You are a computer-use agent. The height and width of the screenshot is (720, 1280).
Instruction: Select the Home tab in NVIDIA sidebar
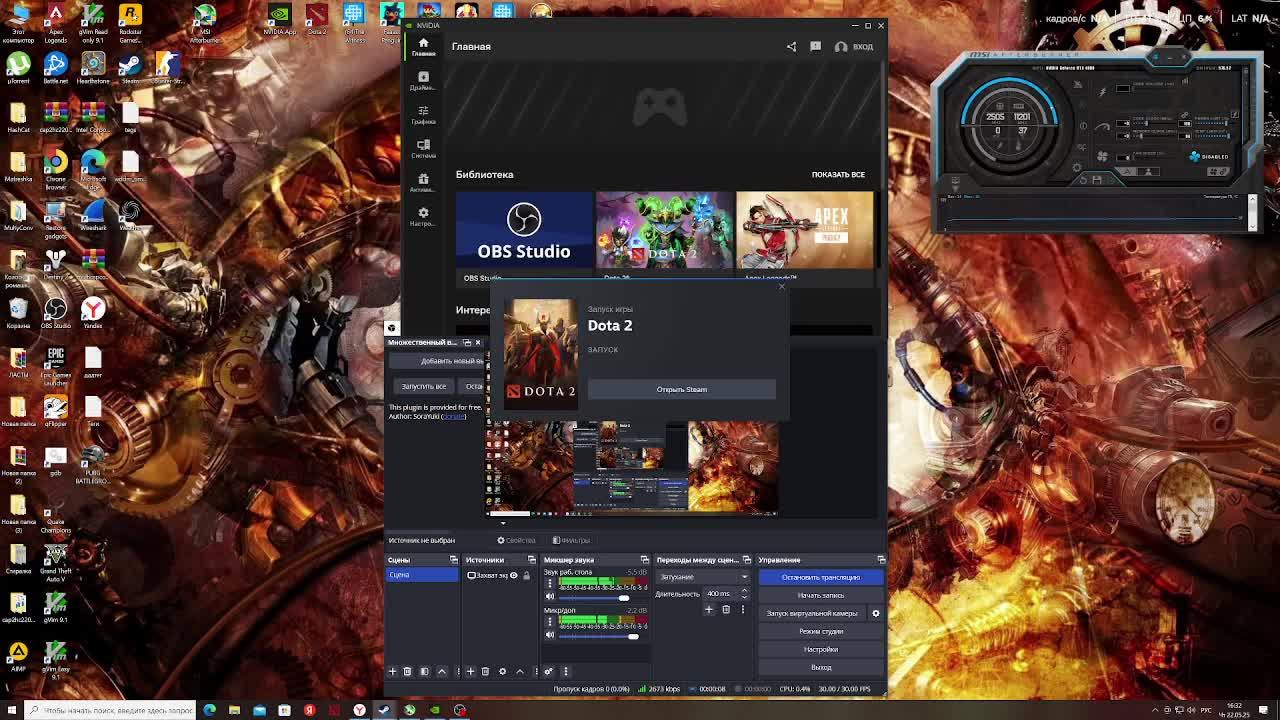(423, 46)
